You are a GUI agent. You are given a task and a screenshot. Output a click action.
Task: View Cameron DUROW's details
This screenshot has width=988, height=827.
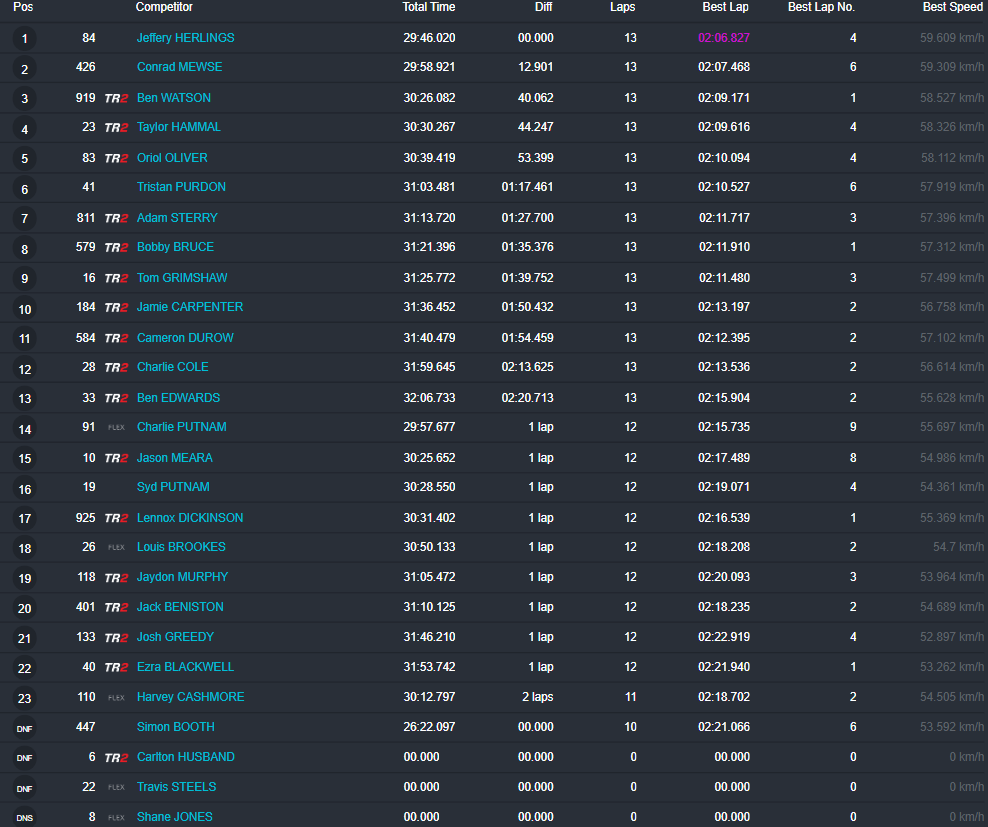(185, 337)
